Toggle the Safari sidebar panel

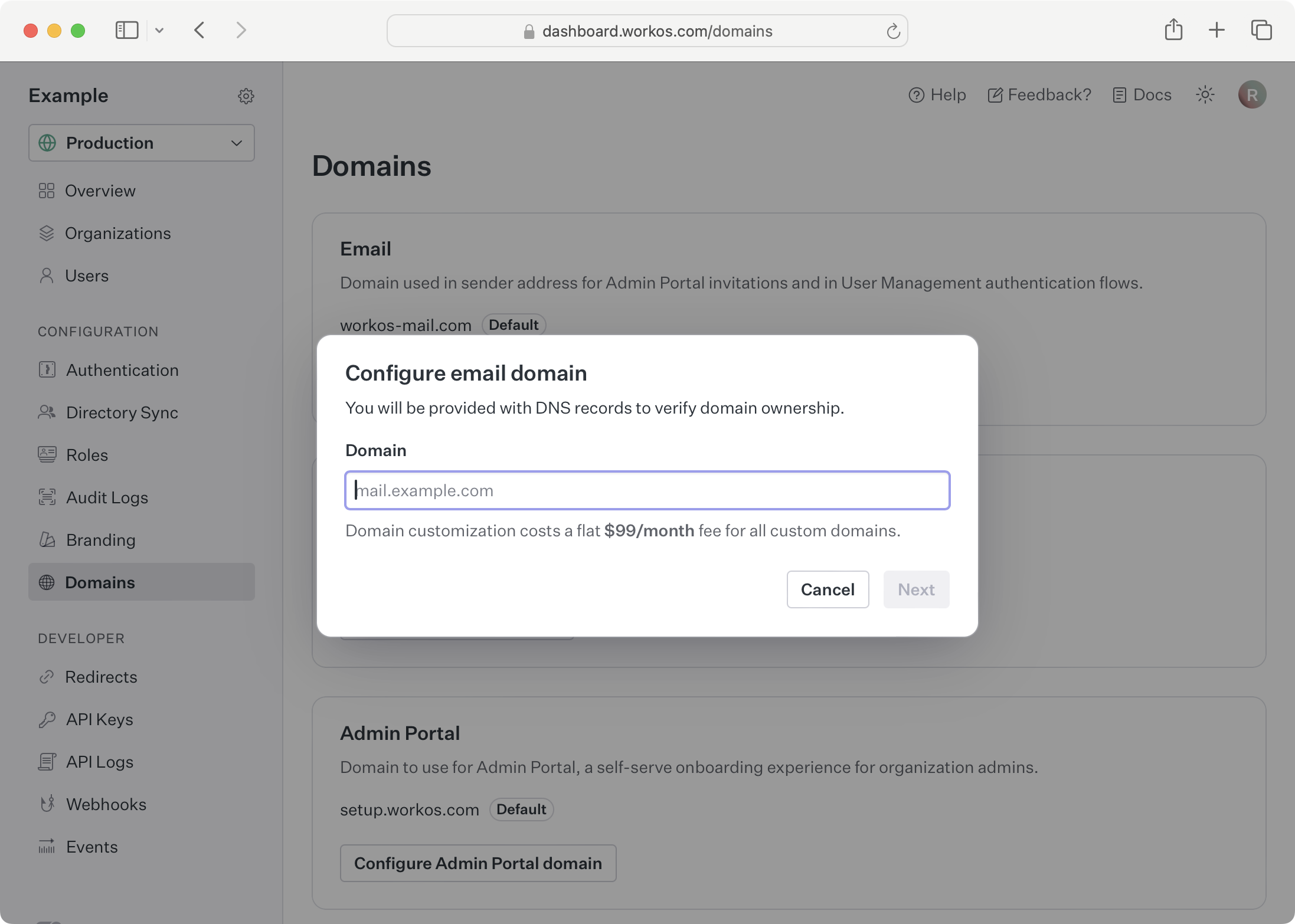pyautogui.click(x=127, y=31)
